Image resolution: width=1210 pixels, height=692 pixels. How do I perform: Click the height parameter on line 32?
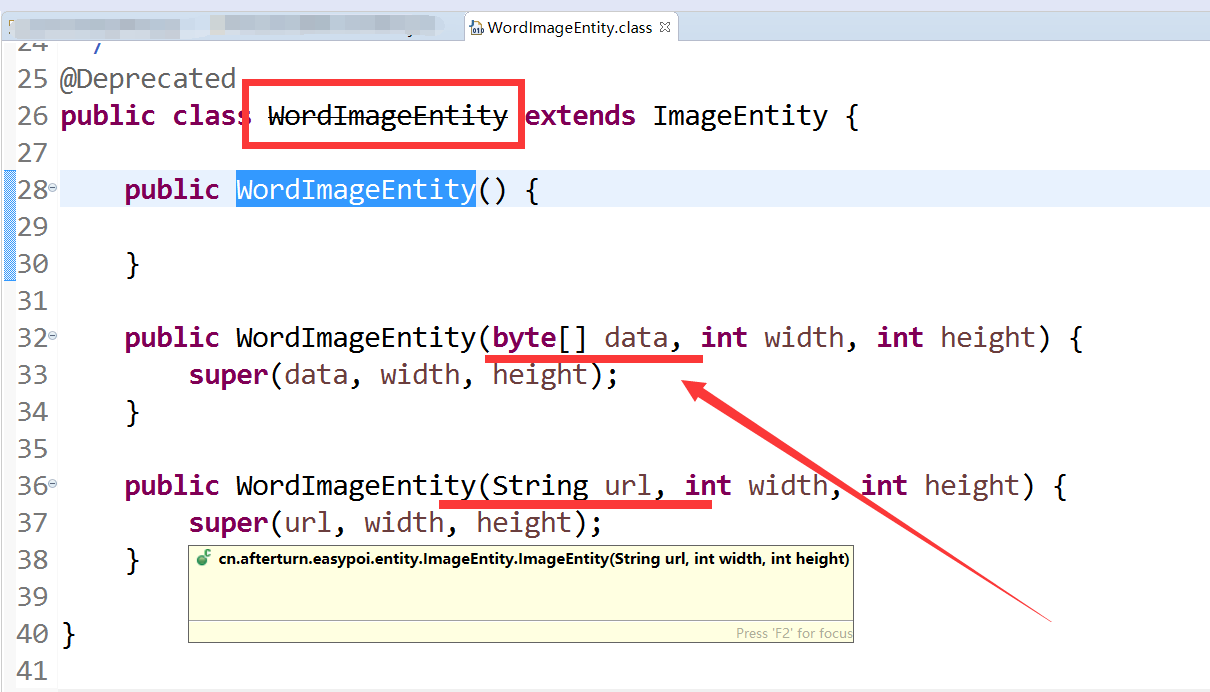click(989, 338)
